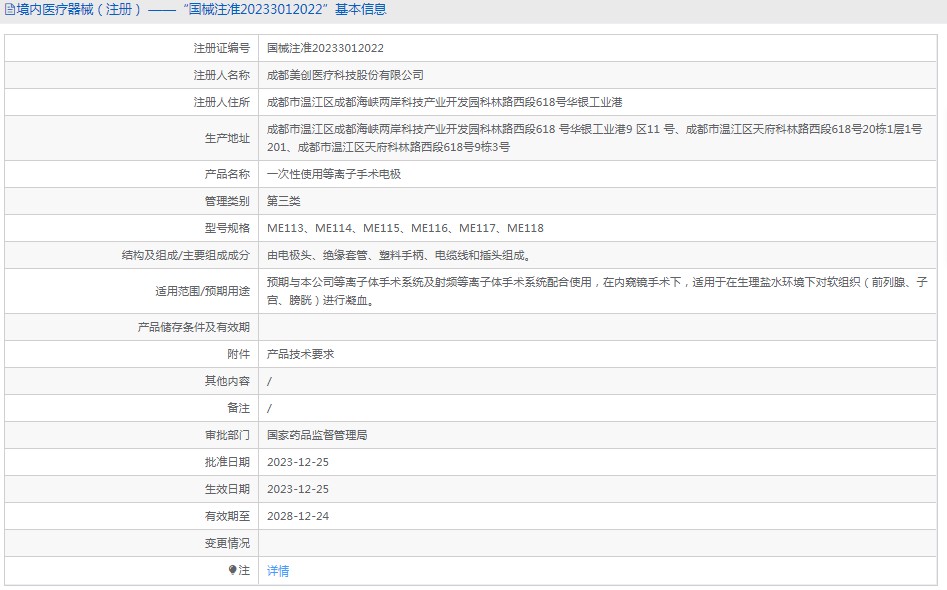The width and height of the screenshot is (947, 590).
Task: Open the 详情 link in the 注 row
Action: (278, 571)
